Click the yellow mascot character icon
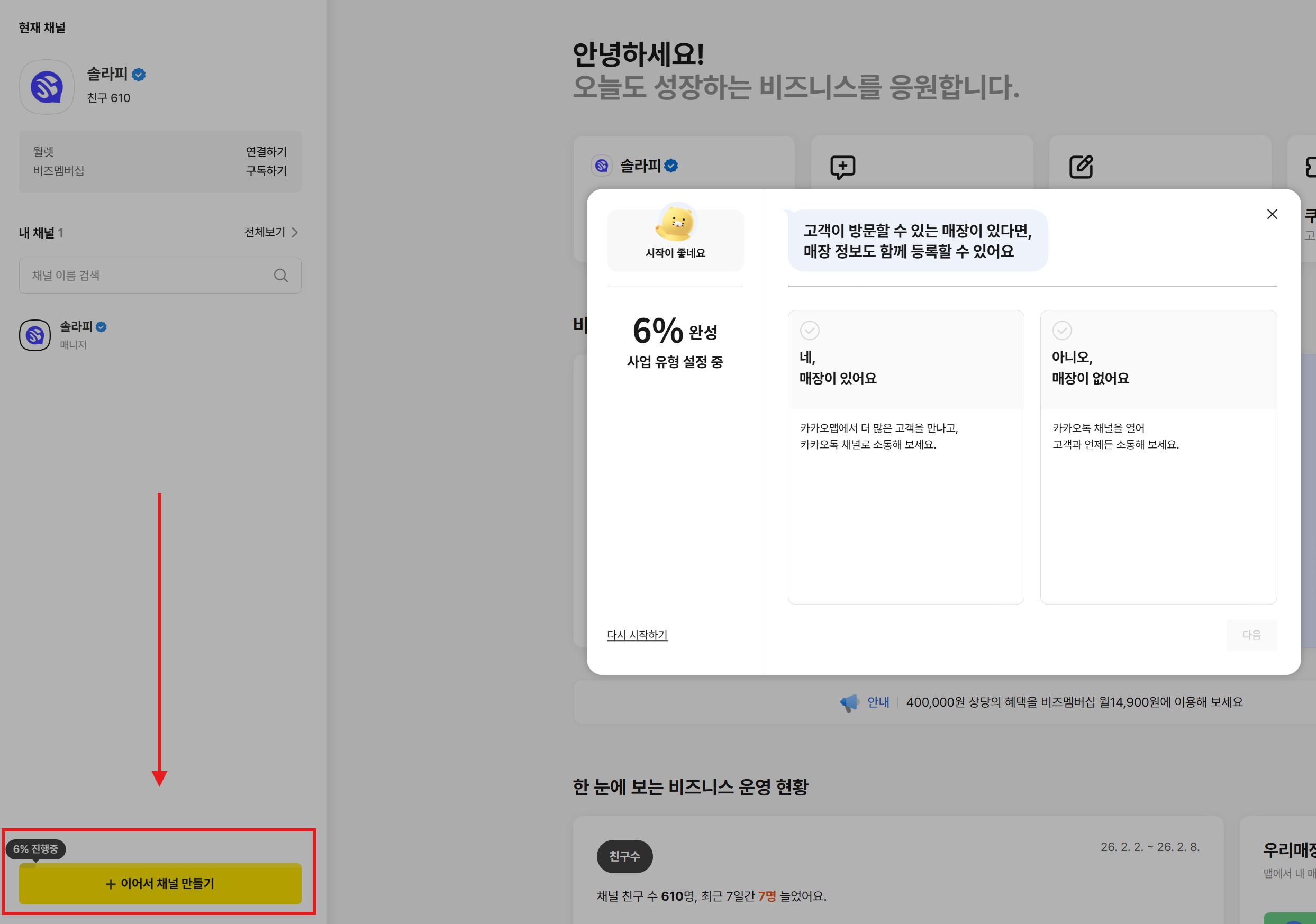Screen dimensions: 1316x924 pos(675,222)
